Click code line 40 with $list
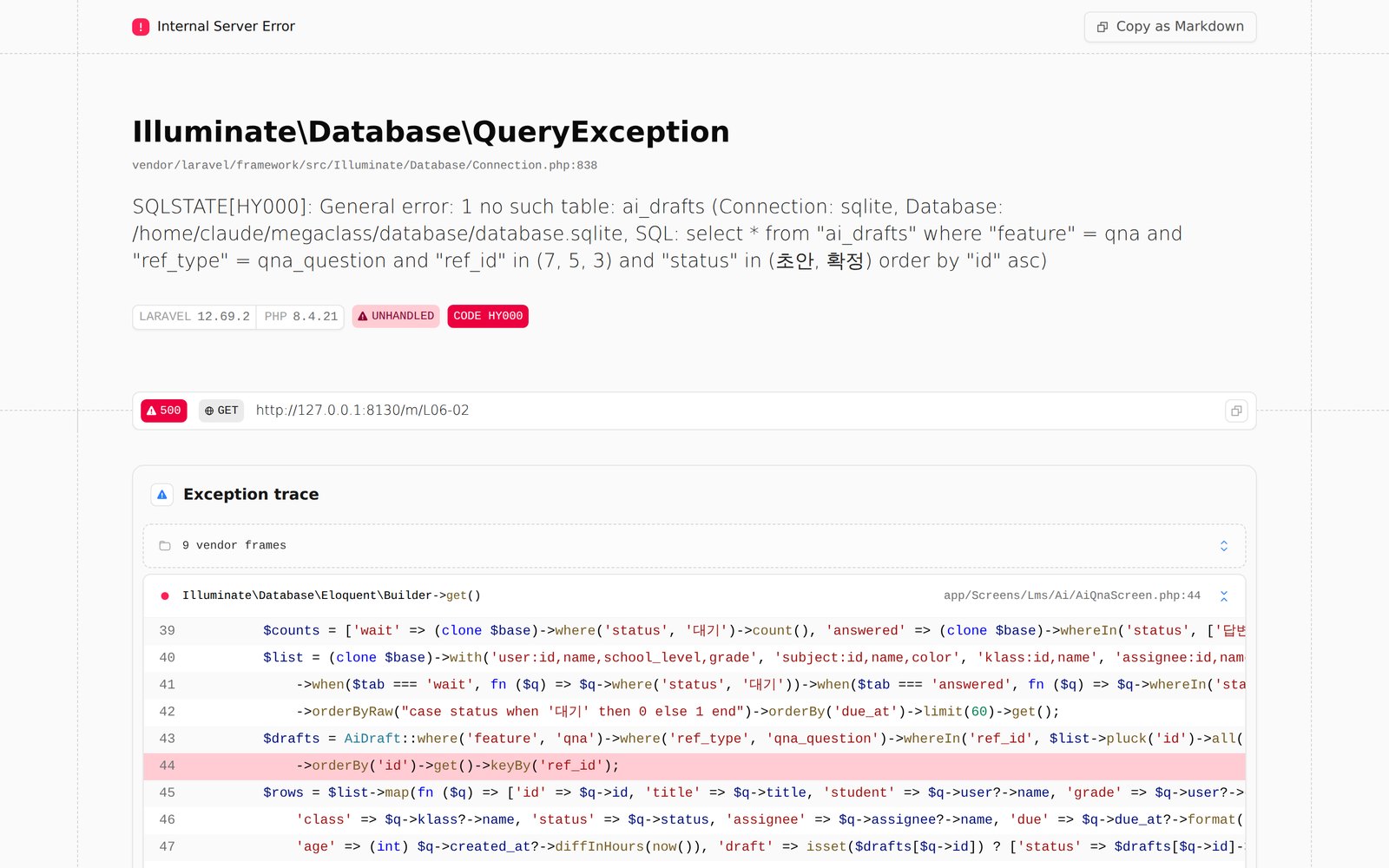This screenshot has height=868, width=1389. (x=694, y=658)
